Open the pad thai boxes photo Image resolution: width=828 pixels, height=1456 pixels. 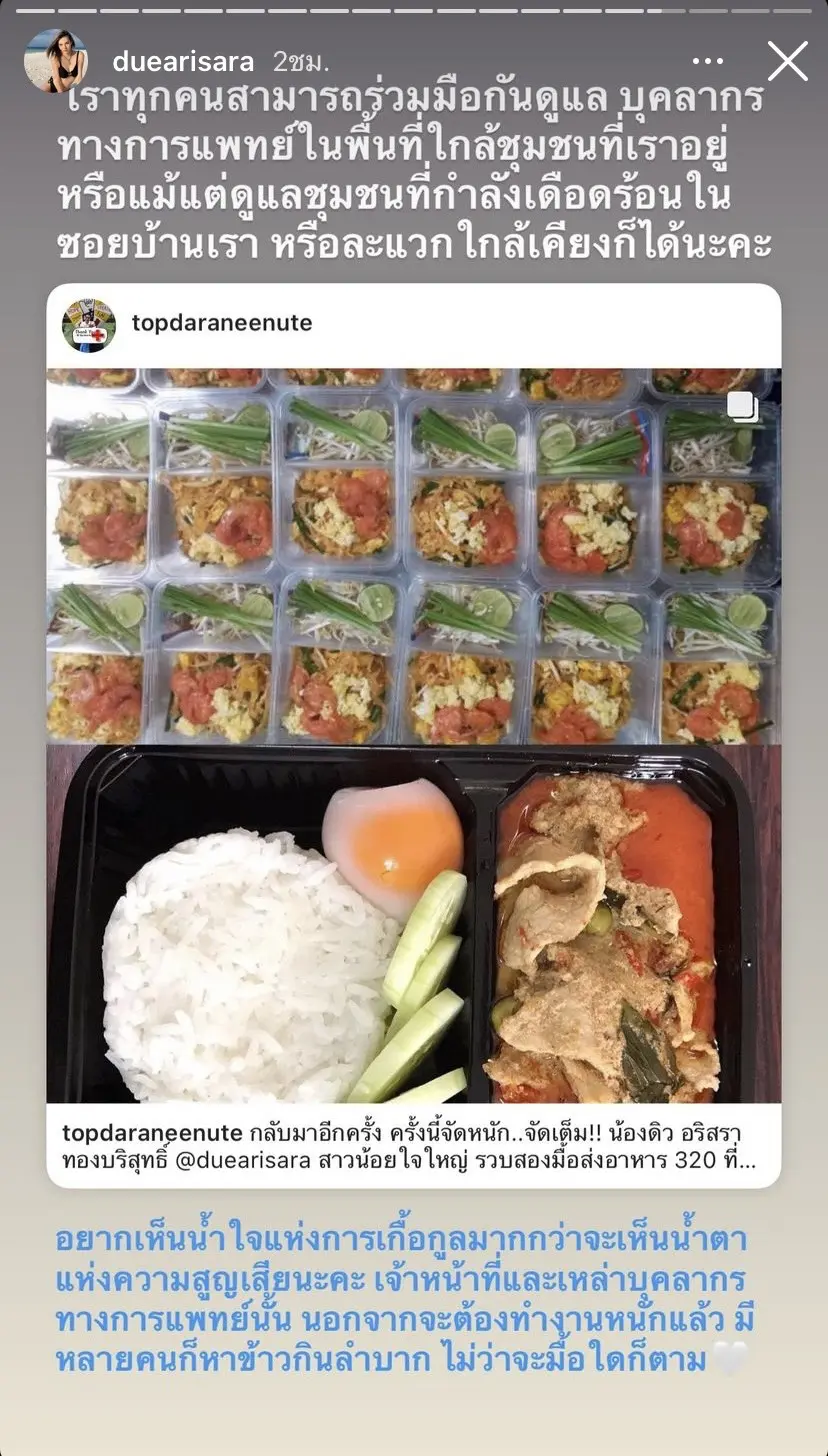click(x=413, y=557)
